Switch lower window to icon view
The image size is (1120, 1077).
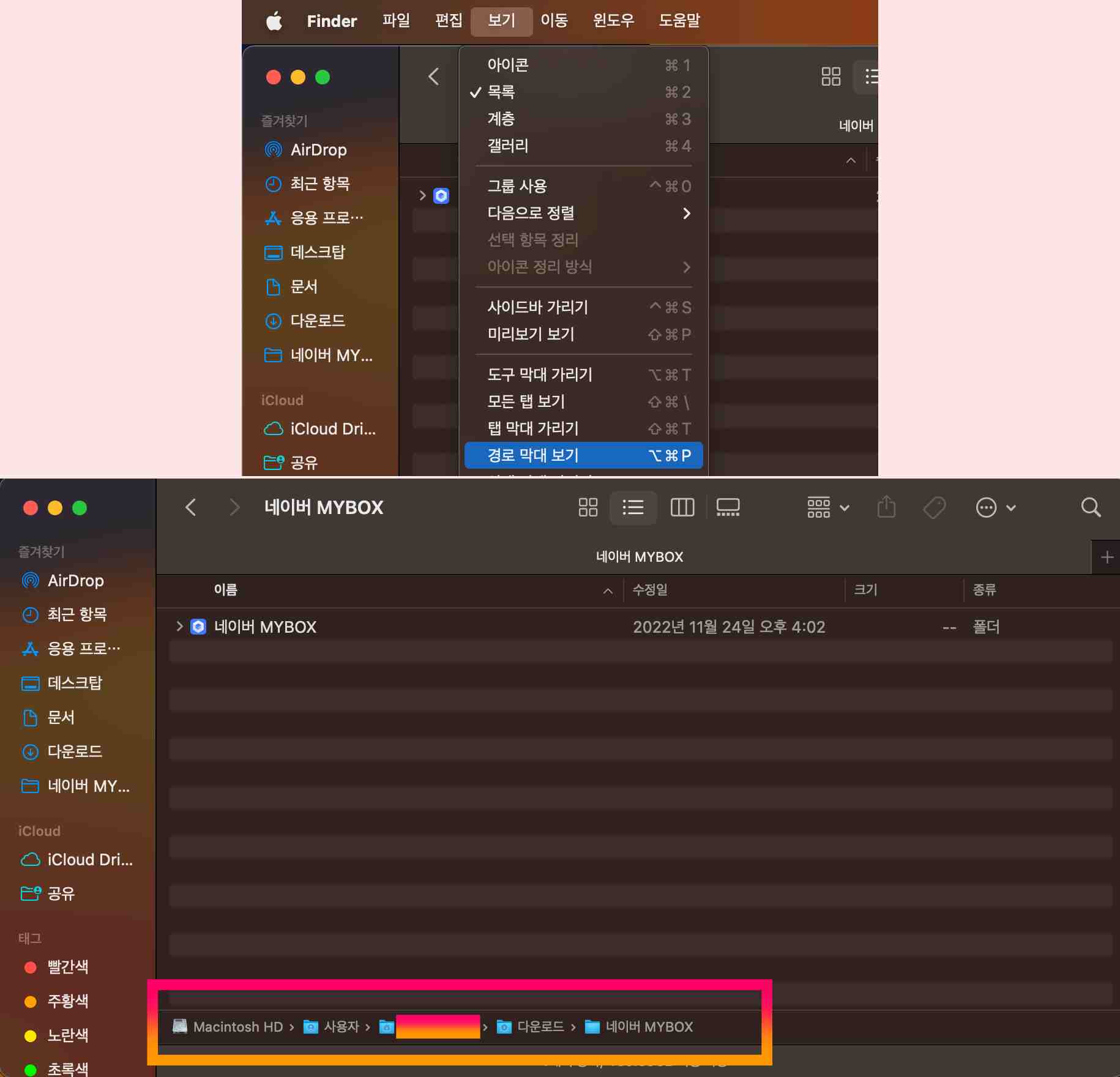[x=588, y=507]
